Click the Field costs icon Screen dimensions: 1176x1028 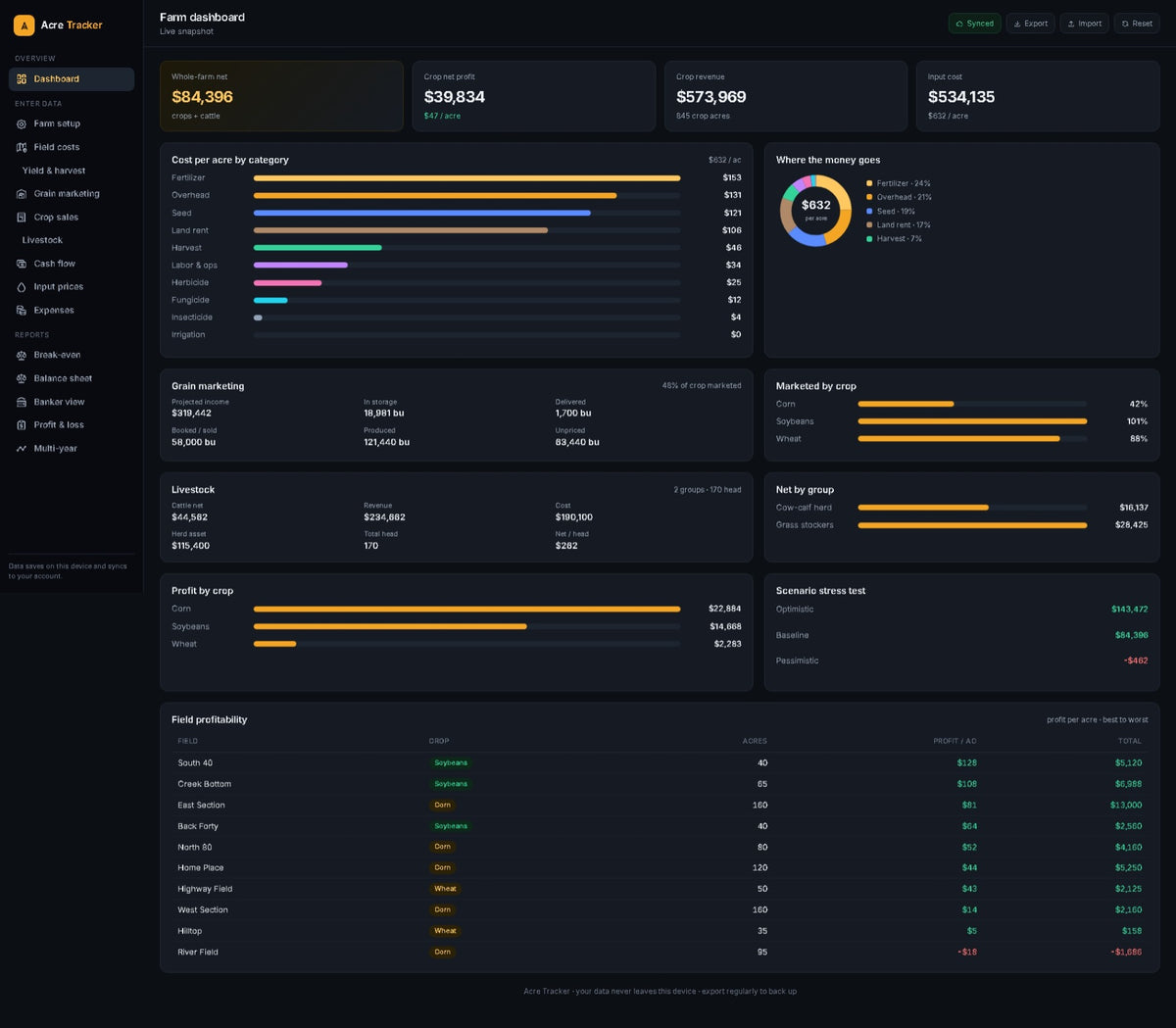click(22, 148)
